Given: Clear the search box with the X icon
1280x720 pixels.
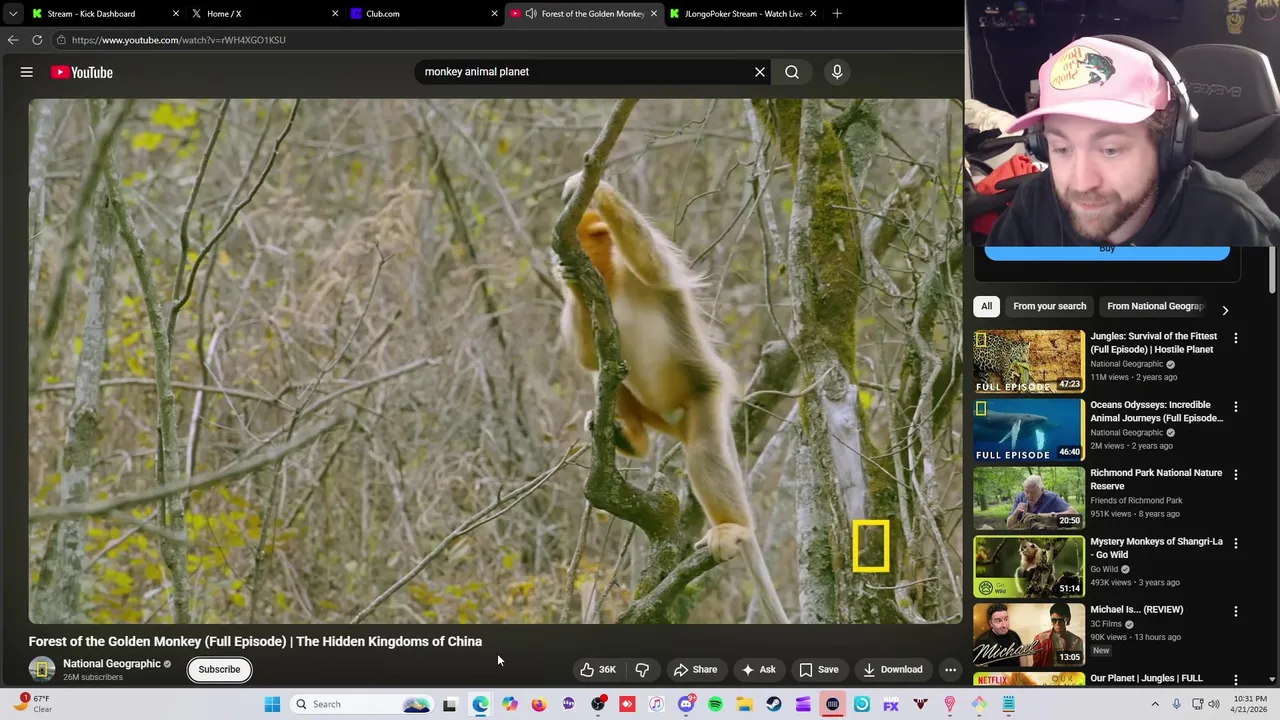Looking at the screenshot, I should [x=760, y=72].
